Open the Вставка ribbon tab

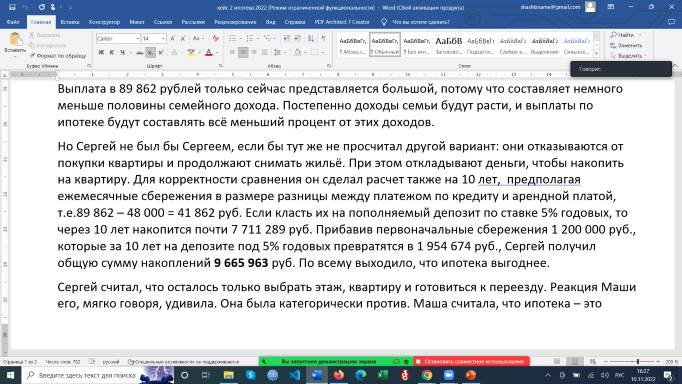(70, 22)
